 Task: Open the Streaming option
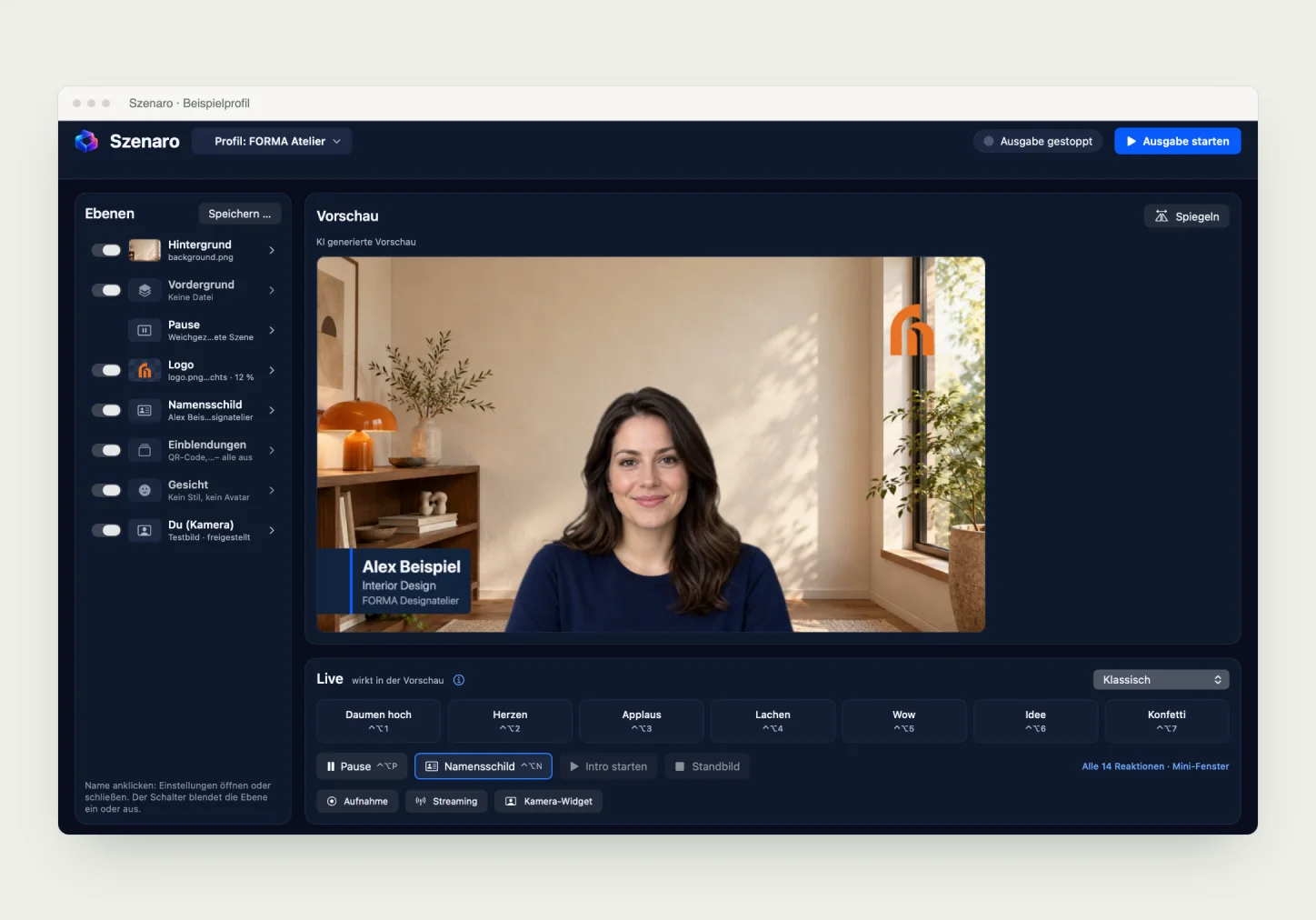click(446, 801)
